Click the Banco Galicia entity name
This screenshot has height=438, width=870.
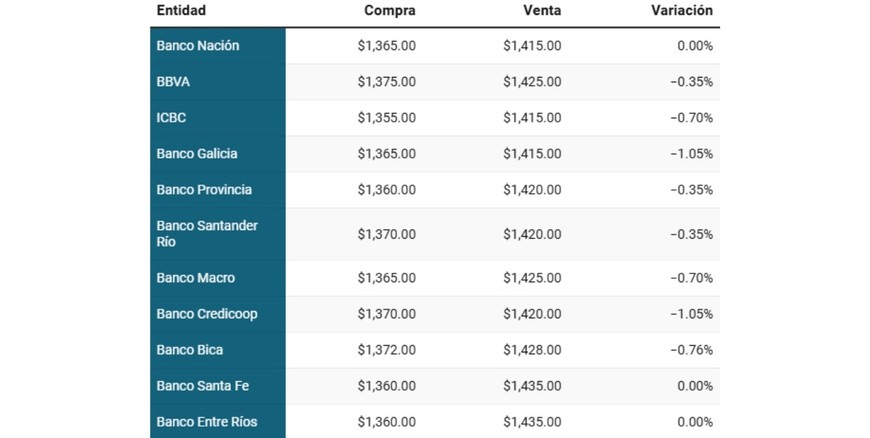pos(197,154)
